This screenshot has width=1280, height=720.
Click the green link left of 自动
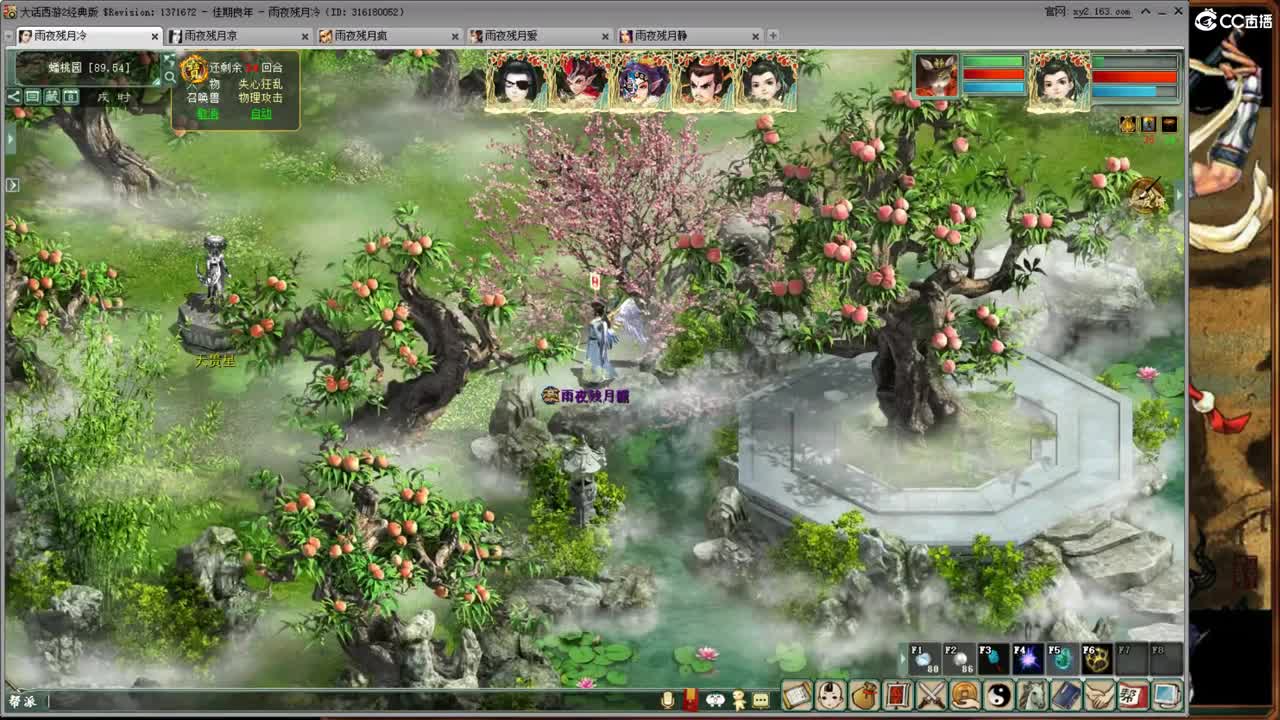[x=208, y=114]
